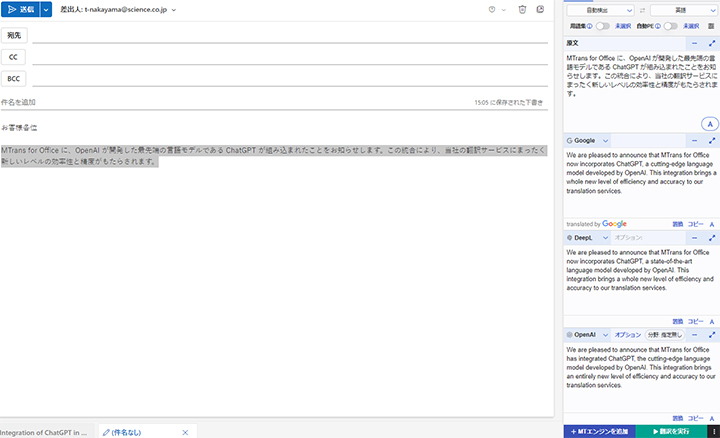
Task: Click the grid icon at the right of the settings row
Action: click(x=711, y=26)
